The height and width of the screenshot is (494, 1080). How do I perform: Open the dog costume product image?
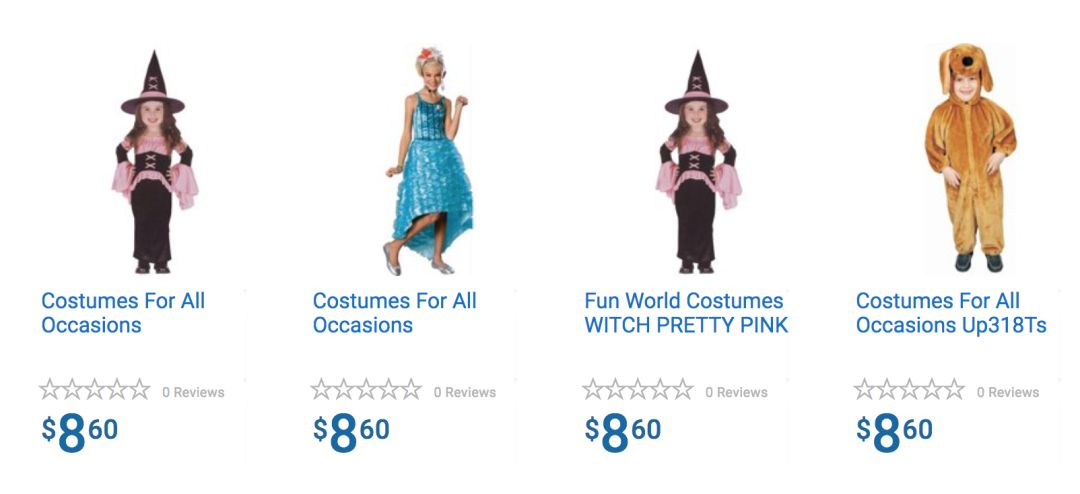click(968, 158)
